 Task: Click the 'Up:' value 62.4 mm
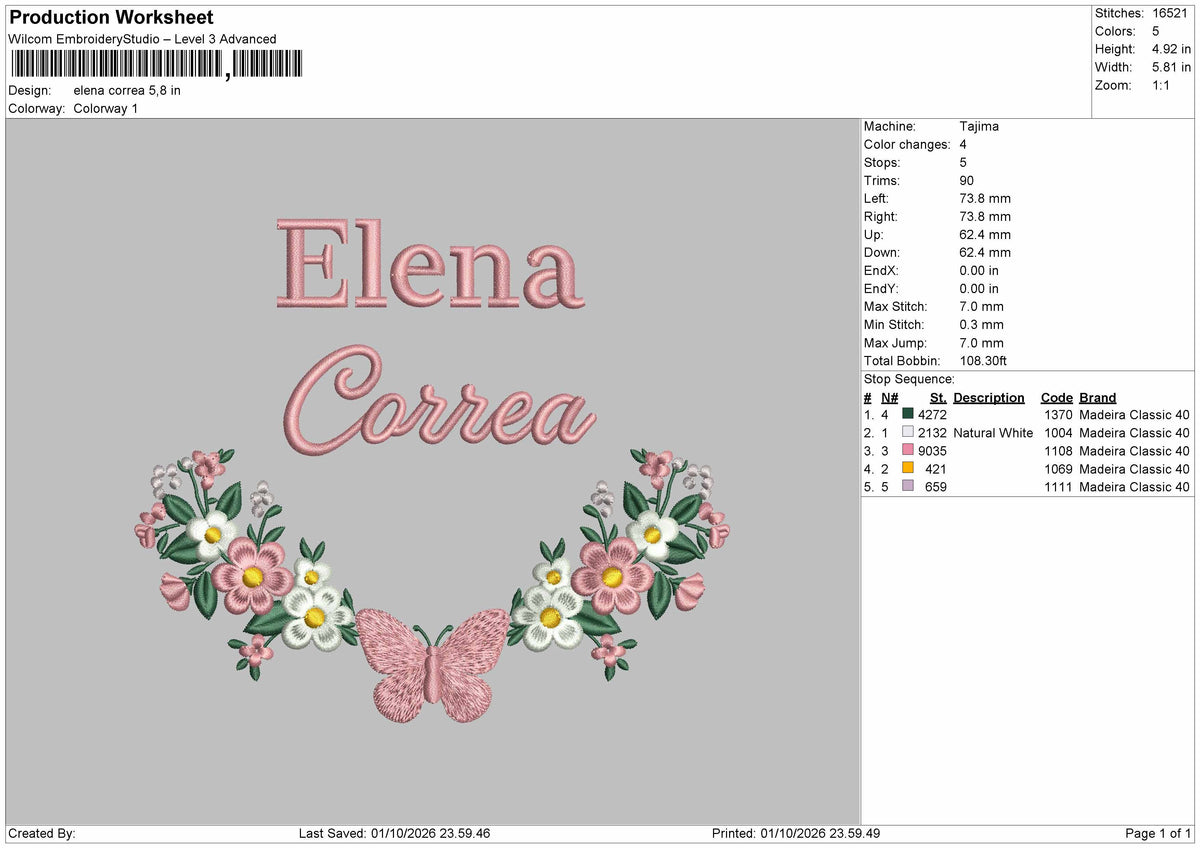click(x=985, y=234)
